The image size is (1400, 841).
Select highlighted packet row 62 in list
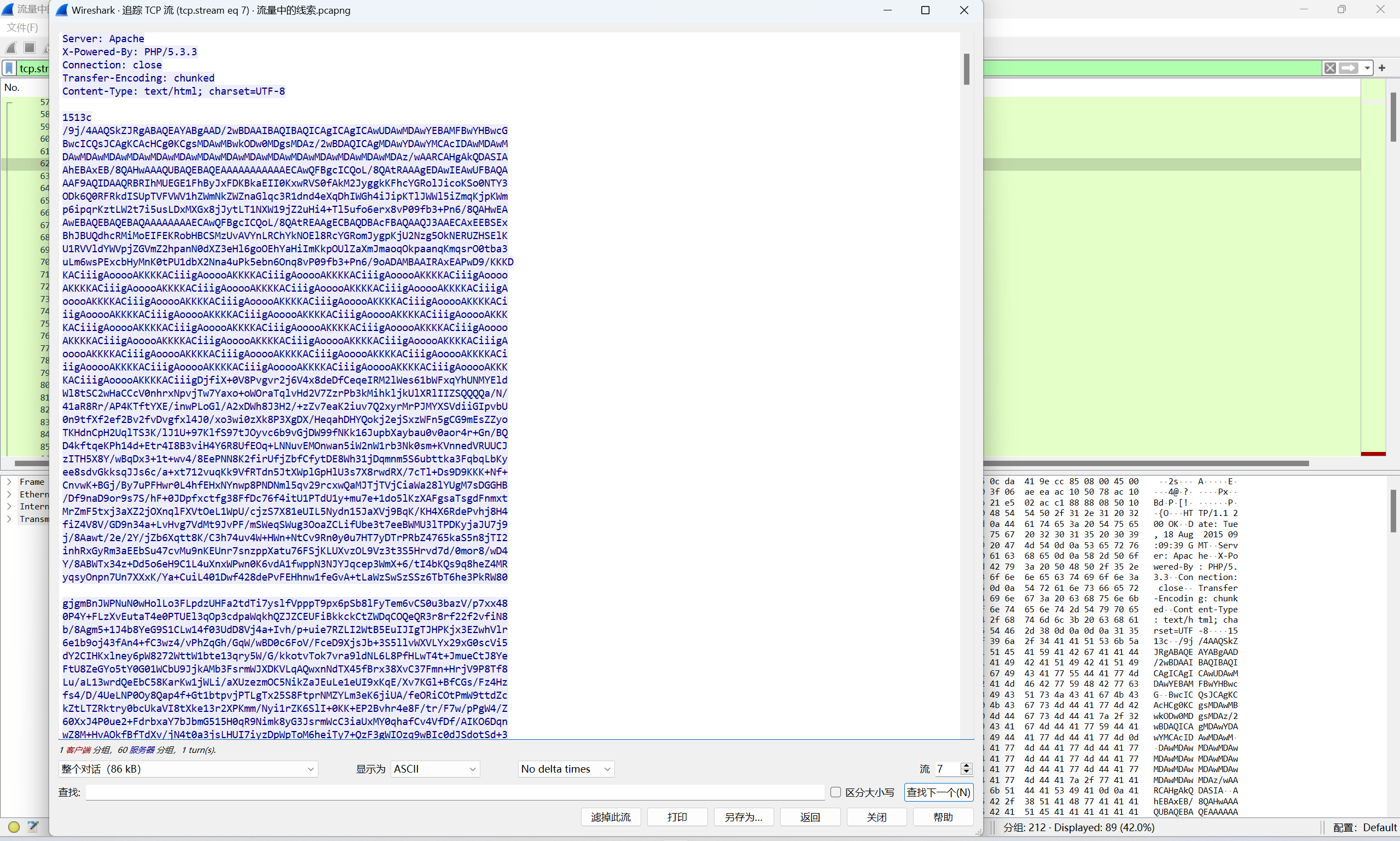pyautogui.click(x=26, y=163)
